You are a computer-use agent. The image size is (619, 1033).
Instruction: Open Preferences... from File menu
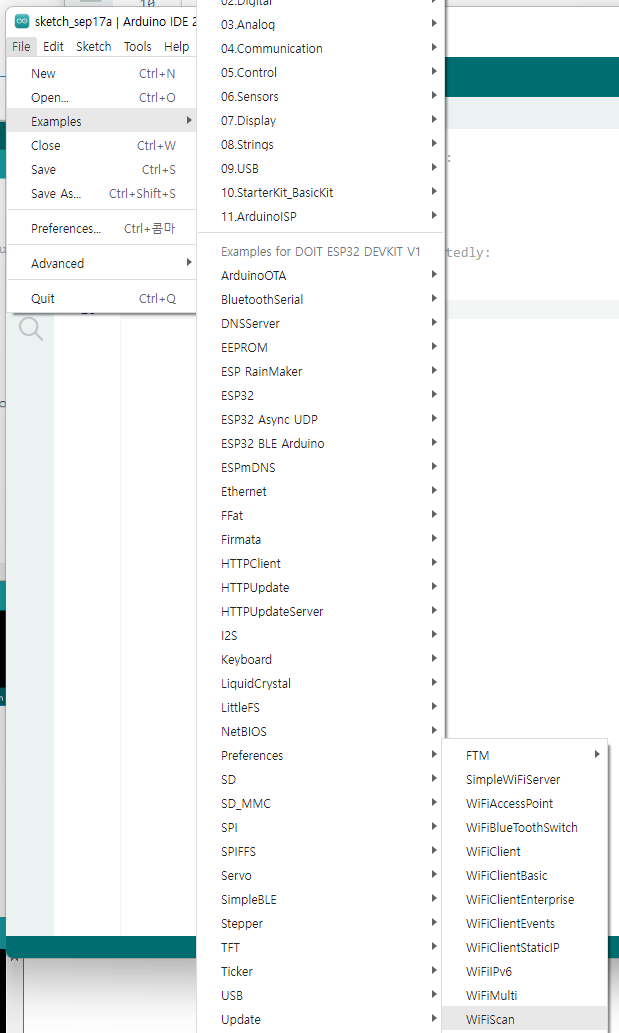(x=101, y=229)
